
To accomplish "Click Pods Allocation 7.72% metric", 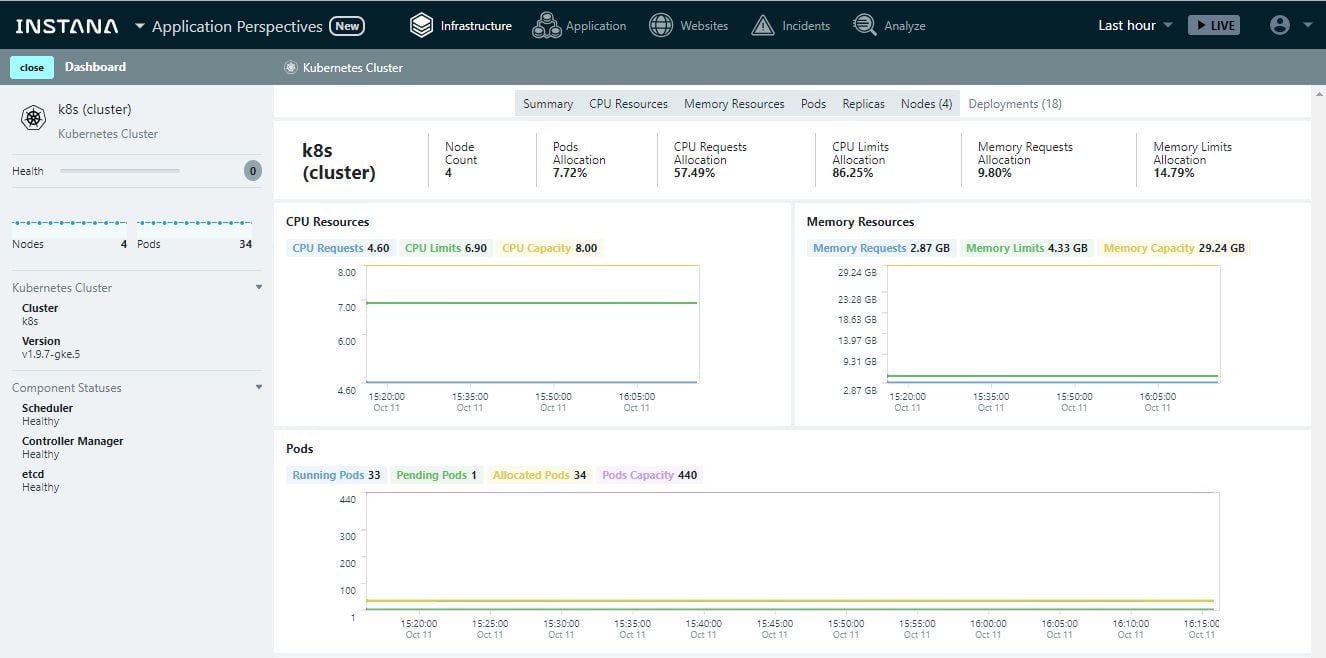I will coord(579,160).
